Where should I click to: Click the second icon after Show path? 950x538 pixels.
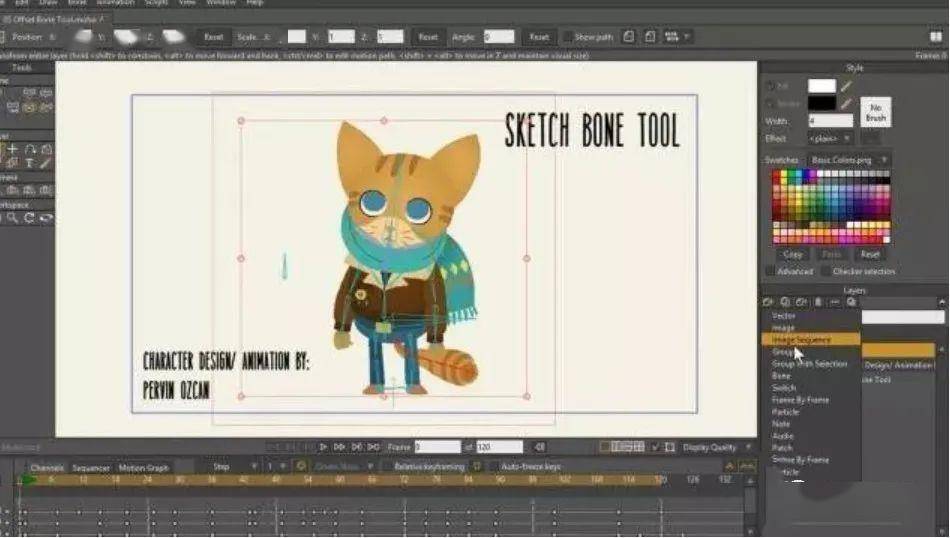pos(650,36)
